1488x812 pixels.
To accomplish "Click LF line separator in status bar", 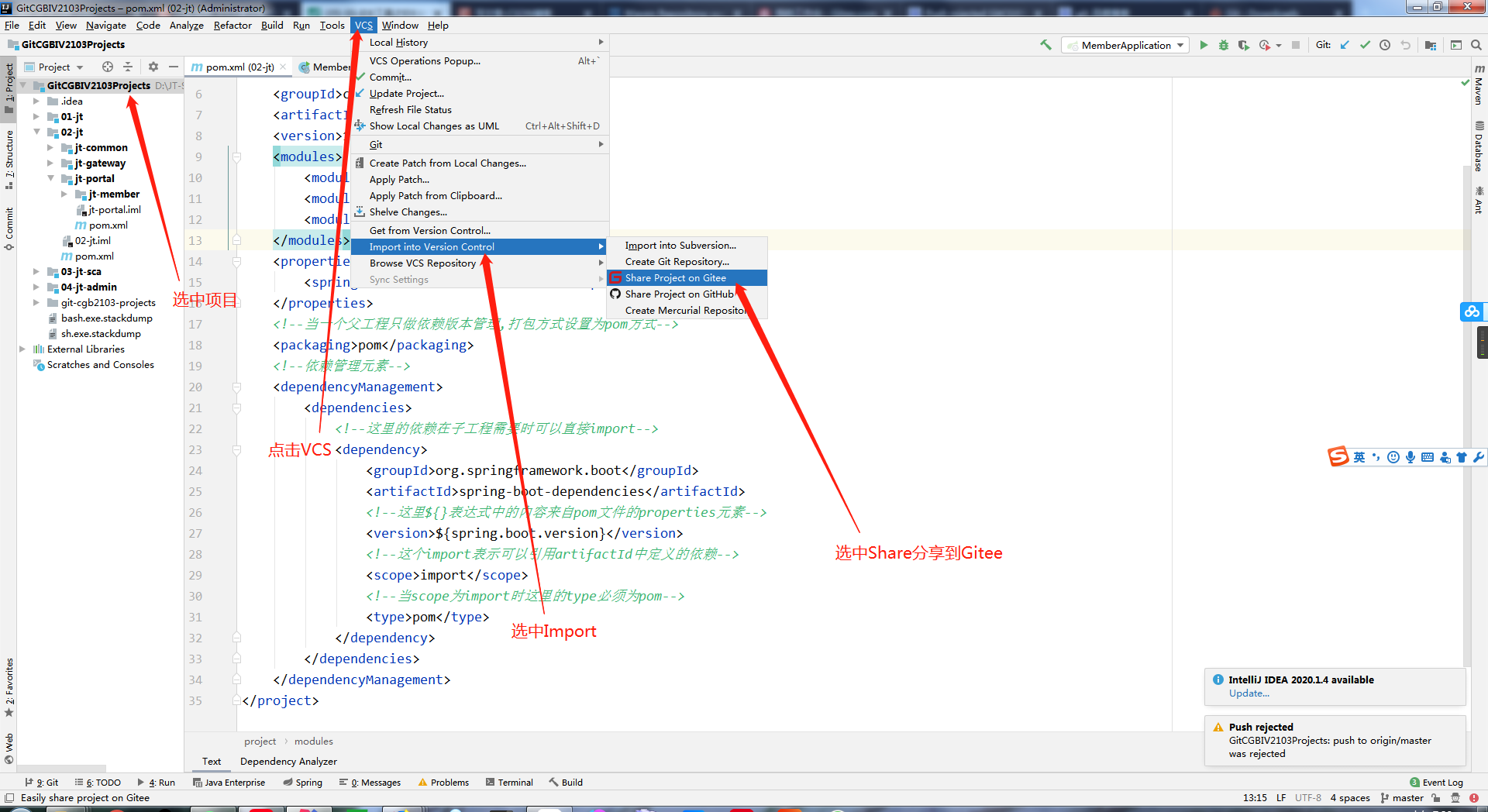I will 1281,797.
